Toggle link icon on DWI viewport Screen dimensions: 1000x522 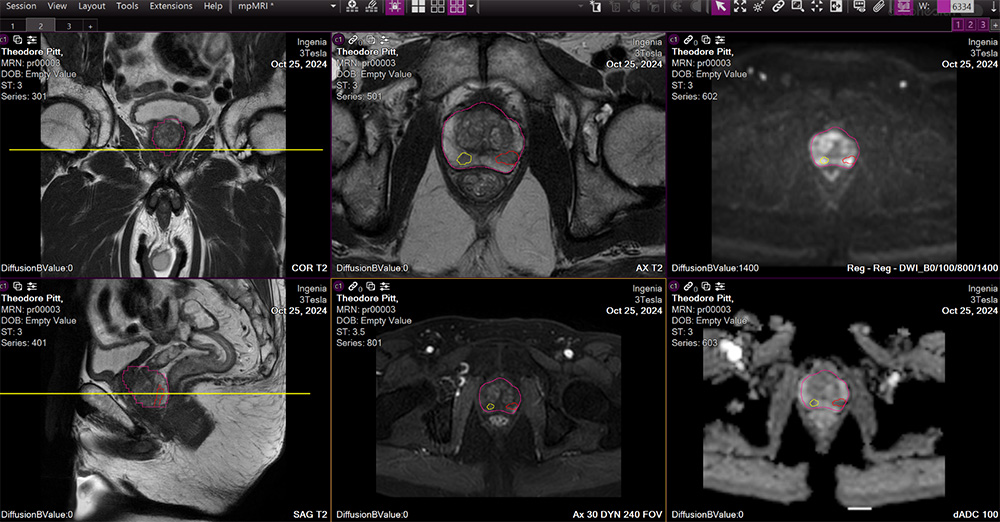(689, 39)
